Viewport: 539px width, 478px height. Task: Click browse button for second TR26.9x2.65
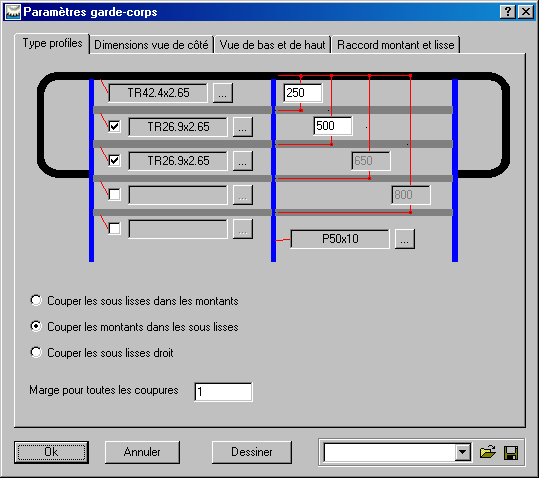(243, 161)
